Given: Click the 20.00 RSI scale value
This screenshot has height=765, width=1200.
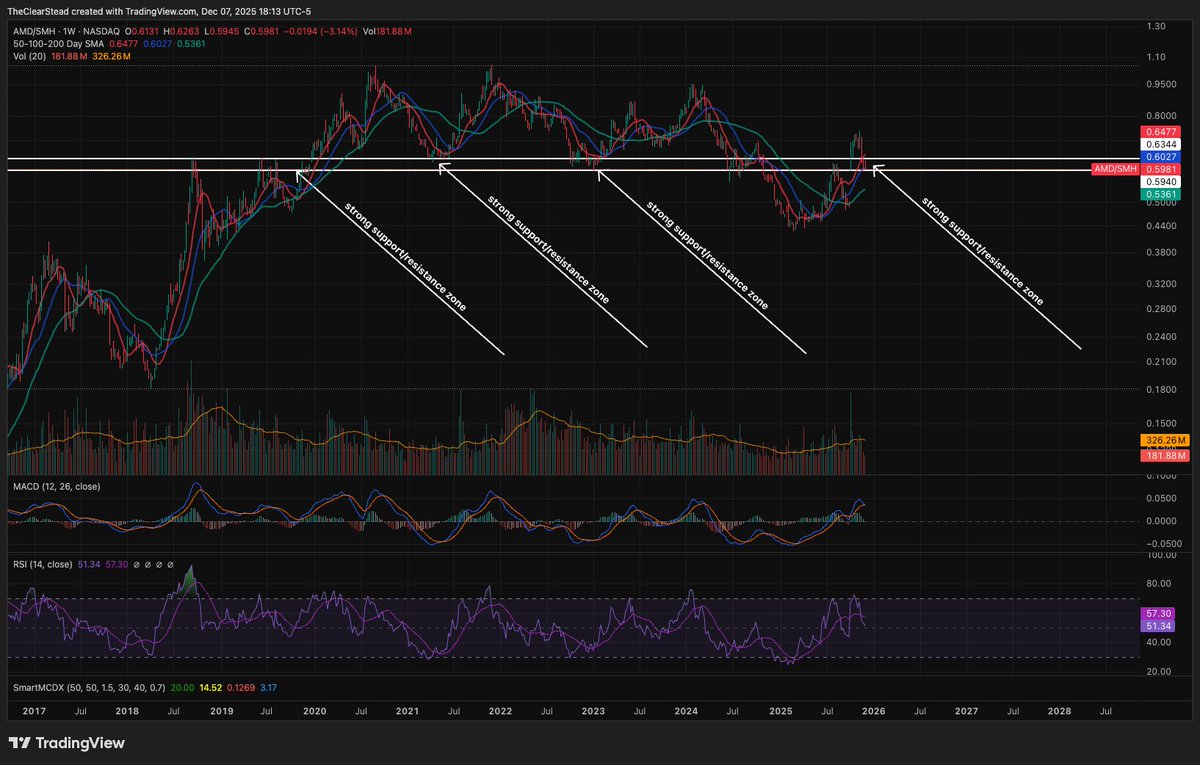Looking at the screenshot, I should tap(1159, 672).
